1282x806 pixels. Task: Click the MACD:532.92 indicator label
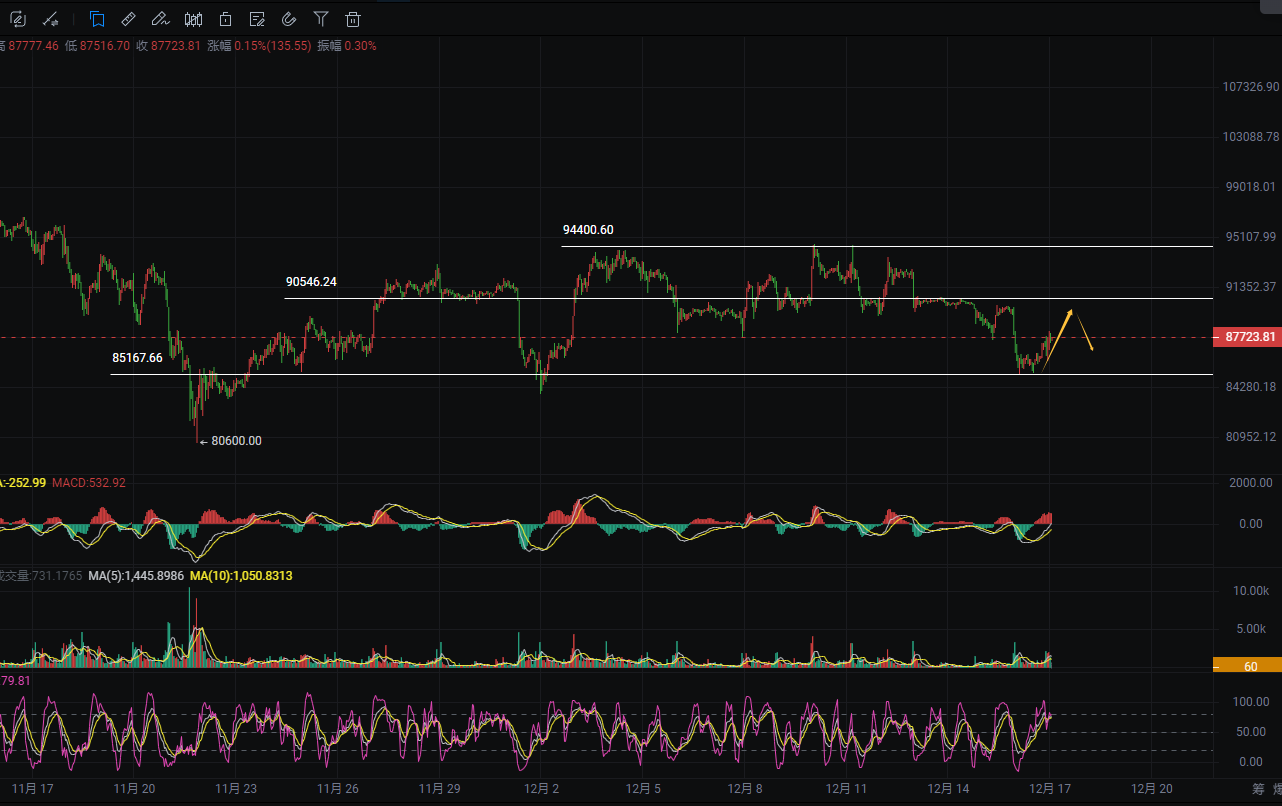point(89,483)
